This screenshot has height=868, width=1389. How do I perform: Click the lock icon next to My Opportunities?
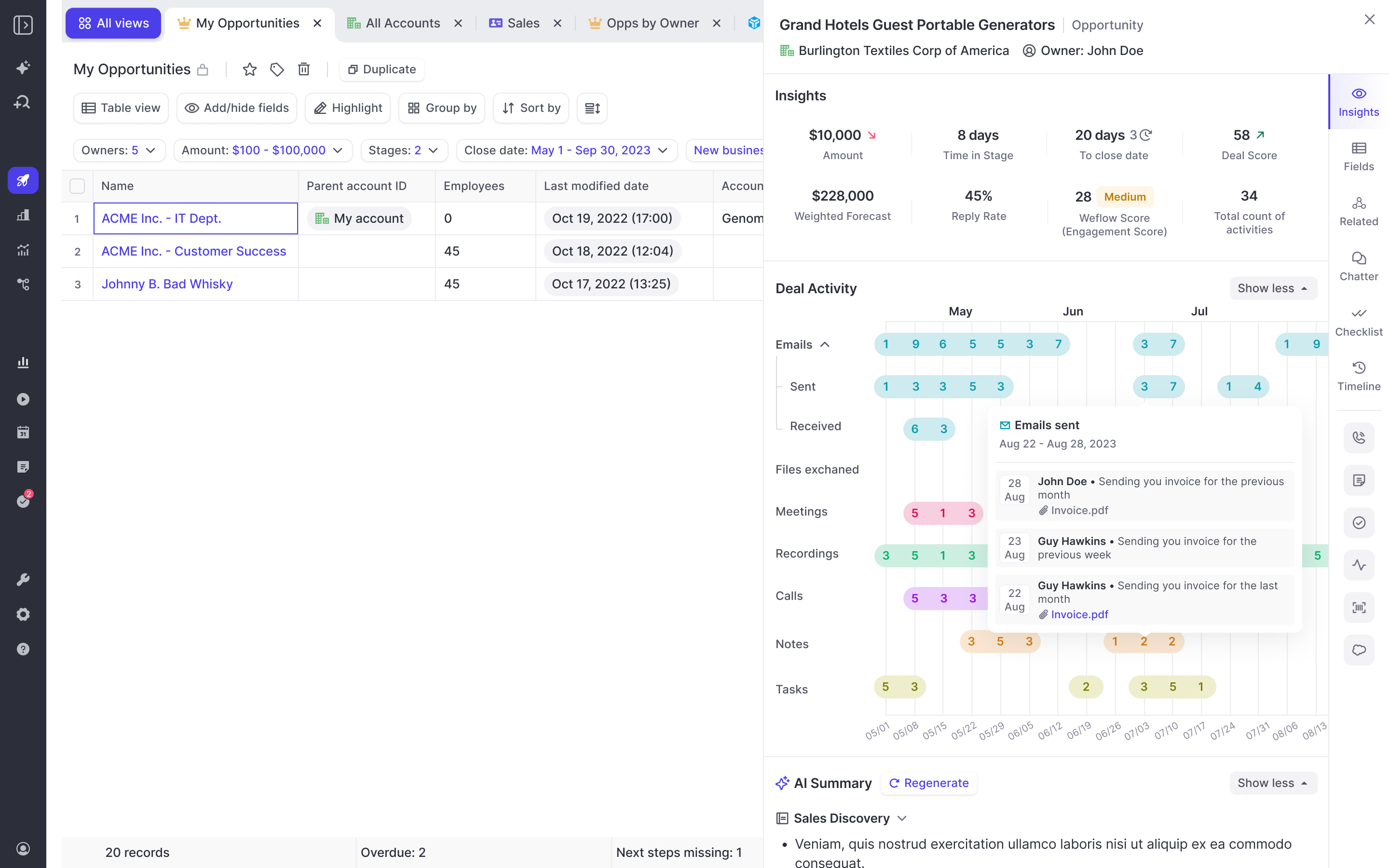pyautogui.click(x=203, y=70)
